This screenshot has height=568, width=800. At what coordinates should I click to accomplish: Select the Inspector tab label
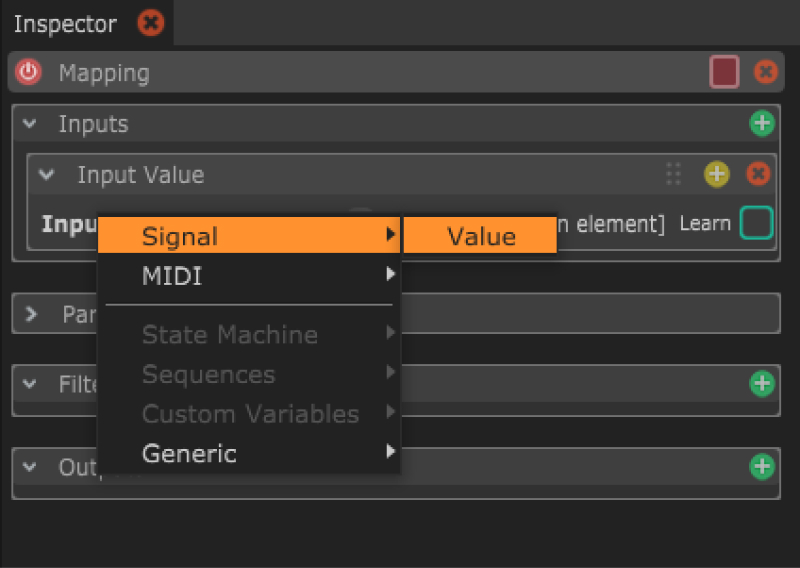65,23
